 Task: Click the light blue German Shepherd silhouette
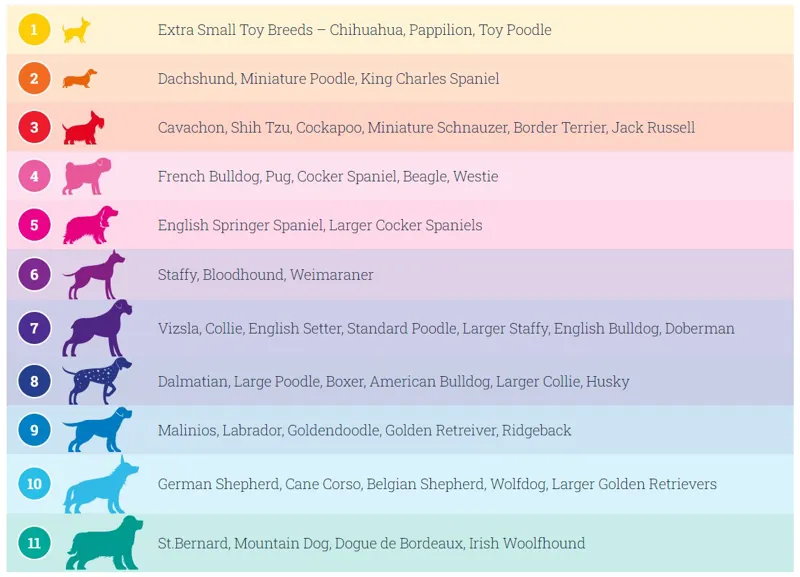[x=101, y=484]
